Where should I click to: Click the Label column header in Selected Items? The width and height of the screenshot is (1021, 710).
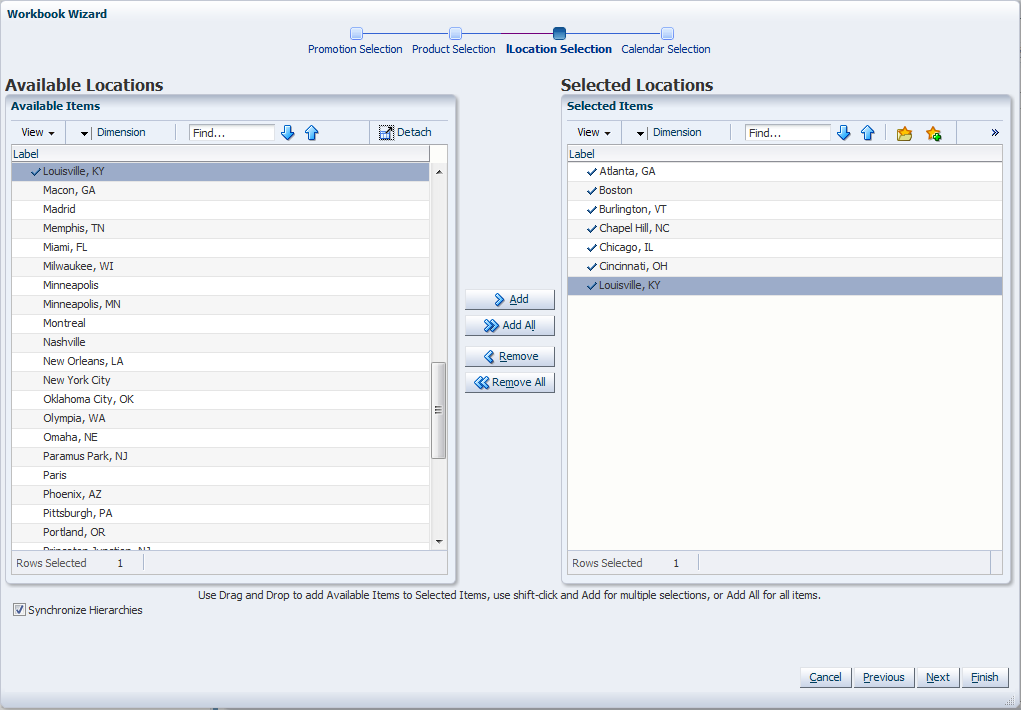[785, 154]
